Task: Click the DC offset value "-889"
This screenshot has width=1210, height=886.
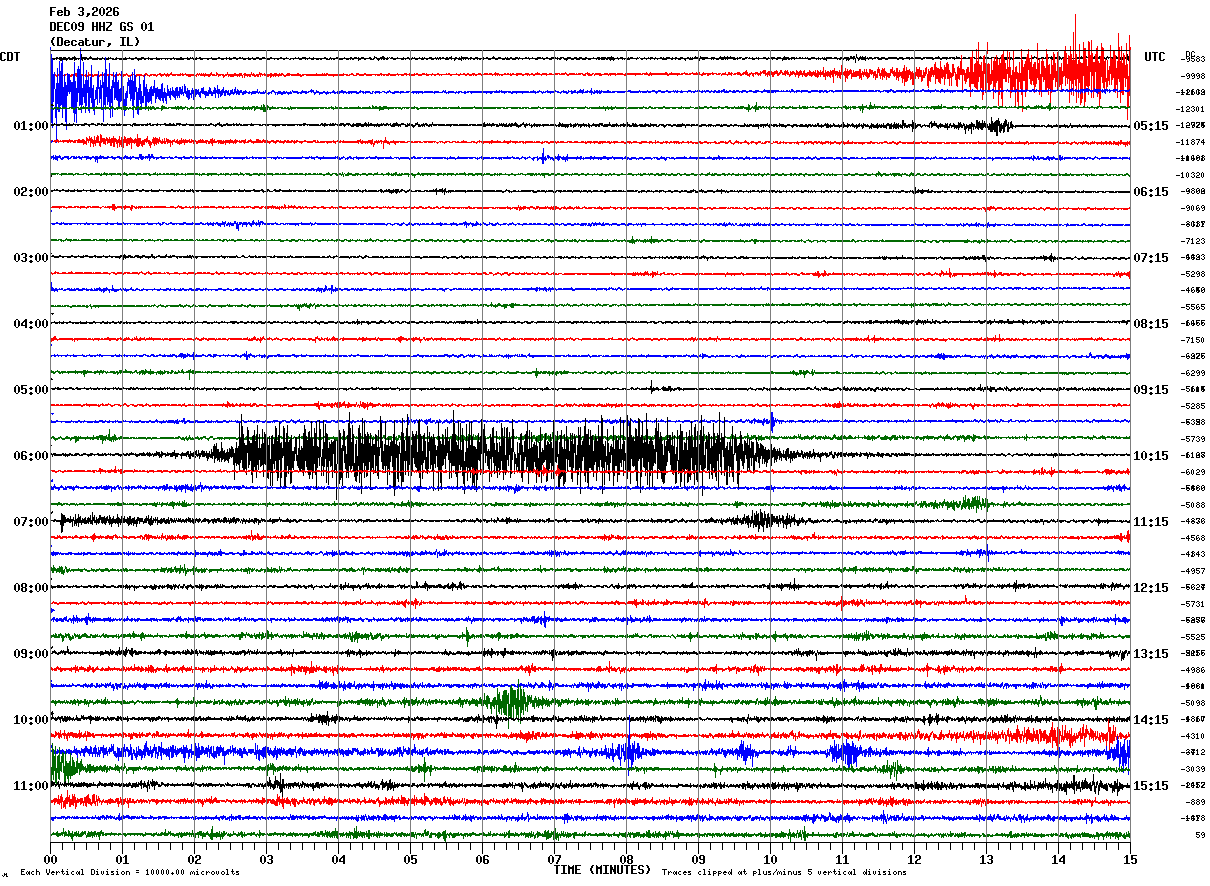Action: pyautogui.click(x=1196, y=802)
